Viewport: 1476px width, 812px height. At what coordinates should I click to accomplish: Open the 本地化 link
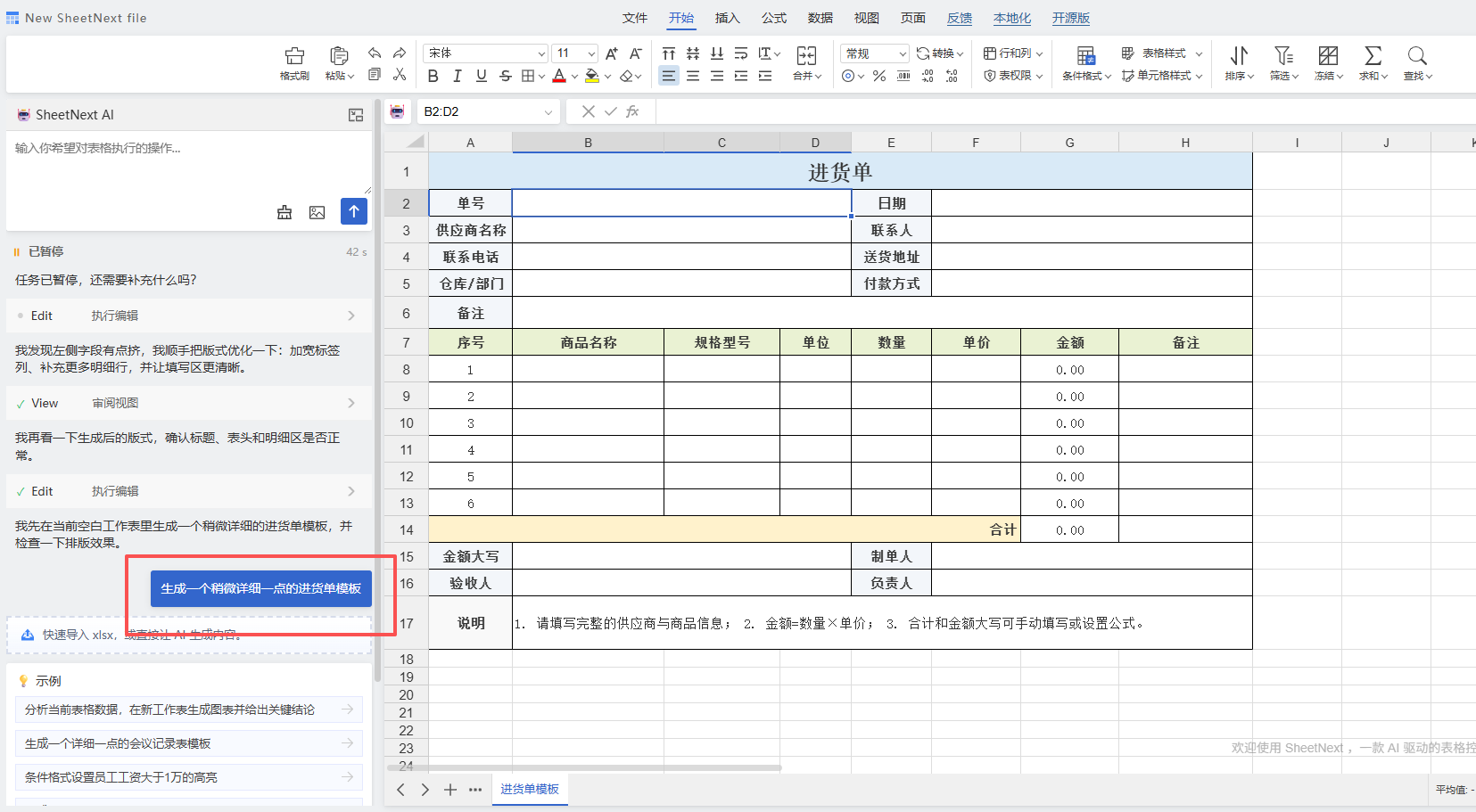(x=1012, y=18)
